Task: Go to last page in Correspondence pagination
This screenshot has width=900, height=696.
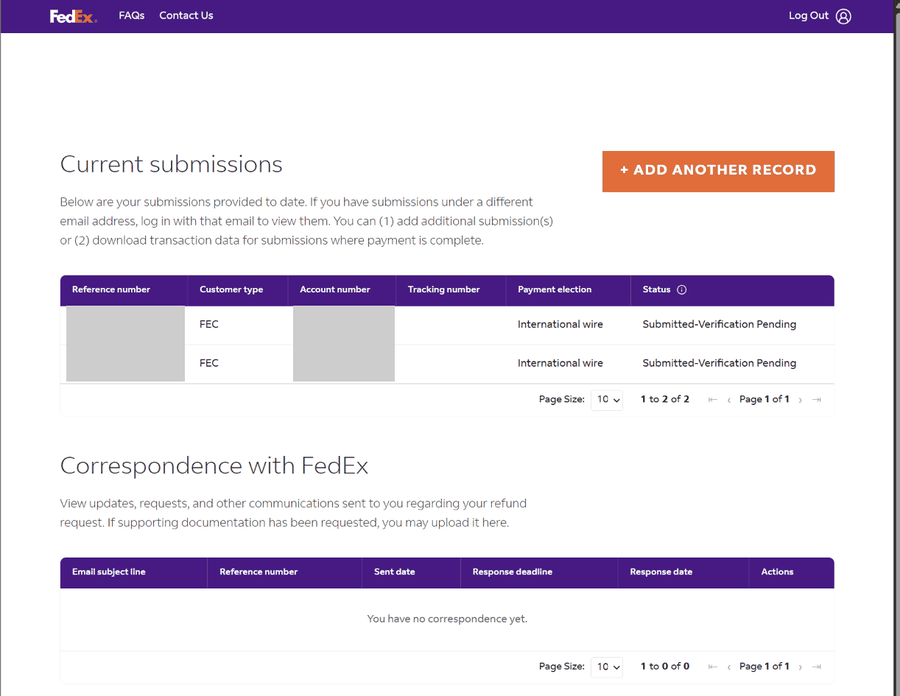Action: click(817, 667)
